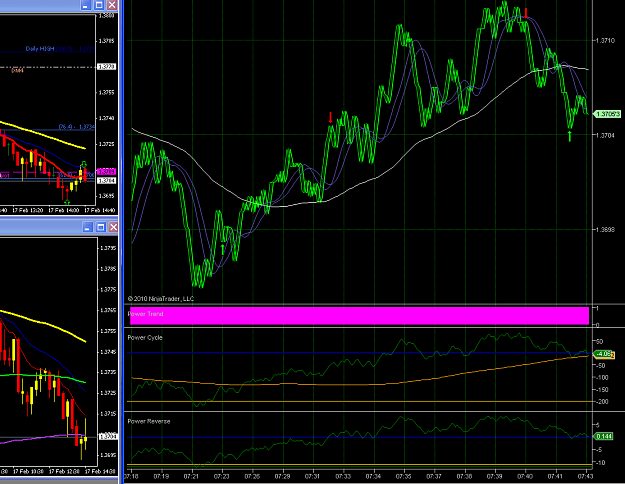Select the Power Trend indicator label
This screenshot has width=625, height=484.
pos(145,314)
